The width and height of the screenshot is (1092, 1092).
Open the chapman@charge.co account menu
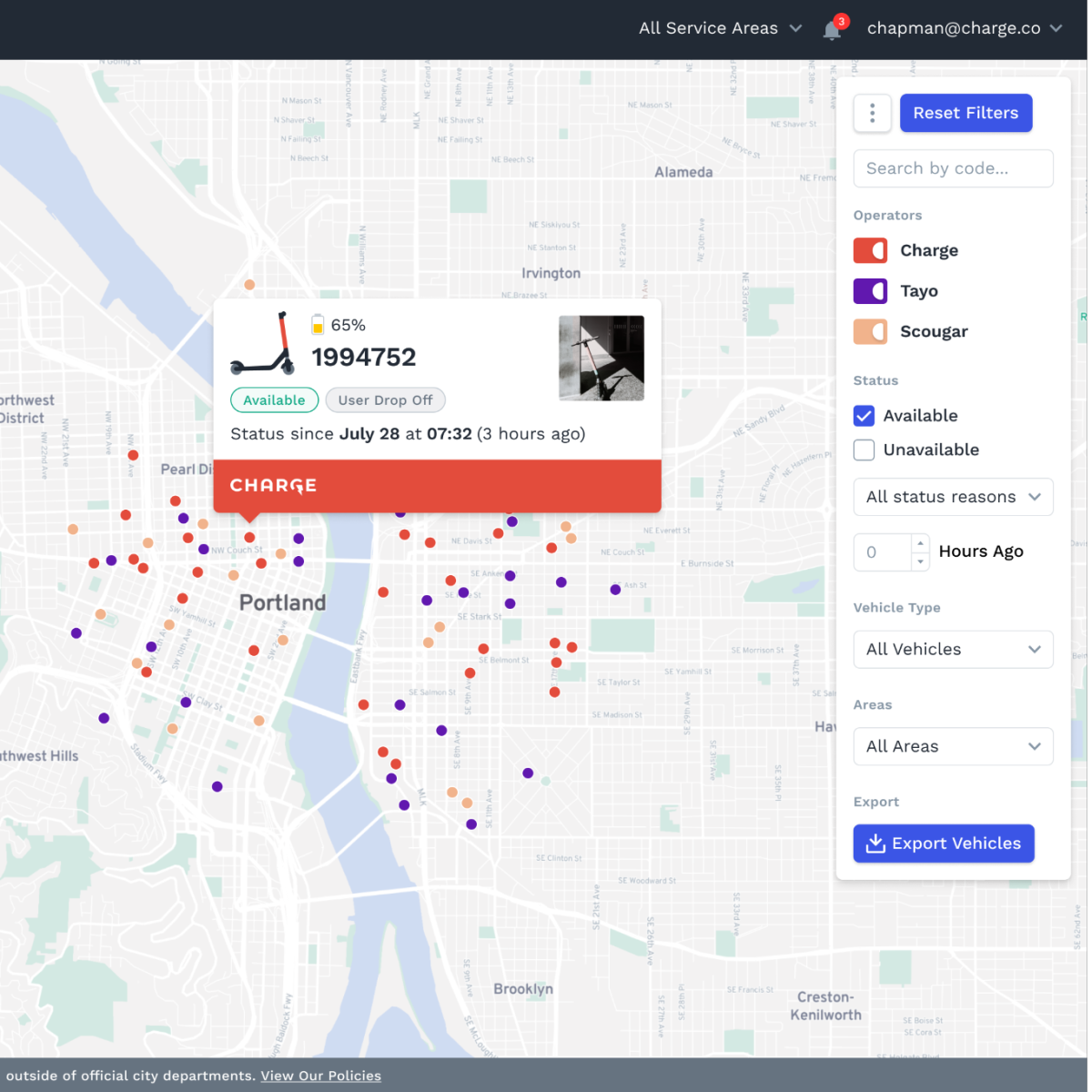pos(964,28)
